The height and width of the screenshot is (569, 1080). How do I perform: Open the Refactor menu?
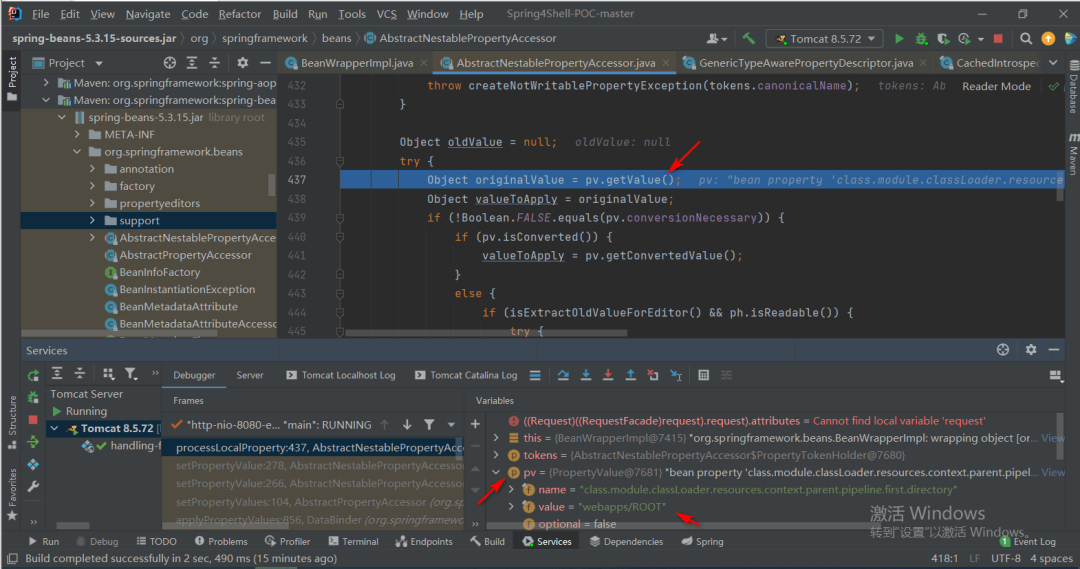pos(240,14)
